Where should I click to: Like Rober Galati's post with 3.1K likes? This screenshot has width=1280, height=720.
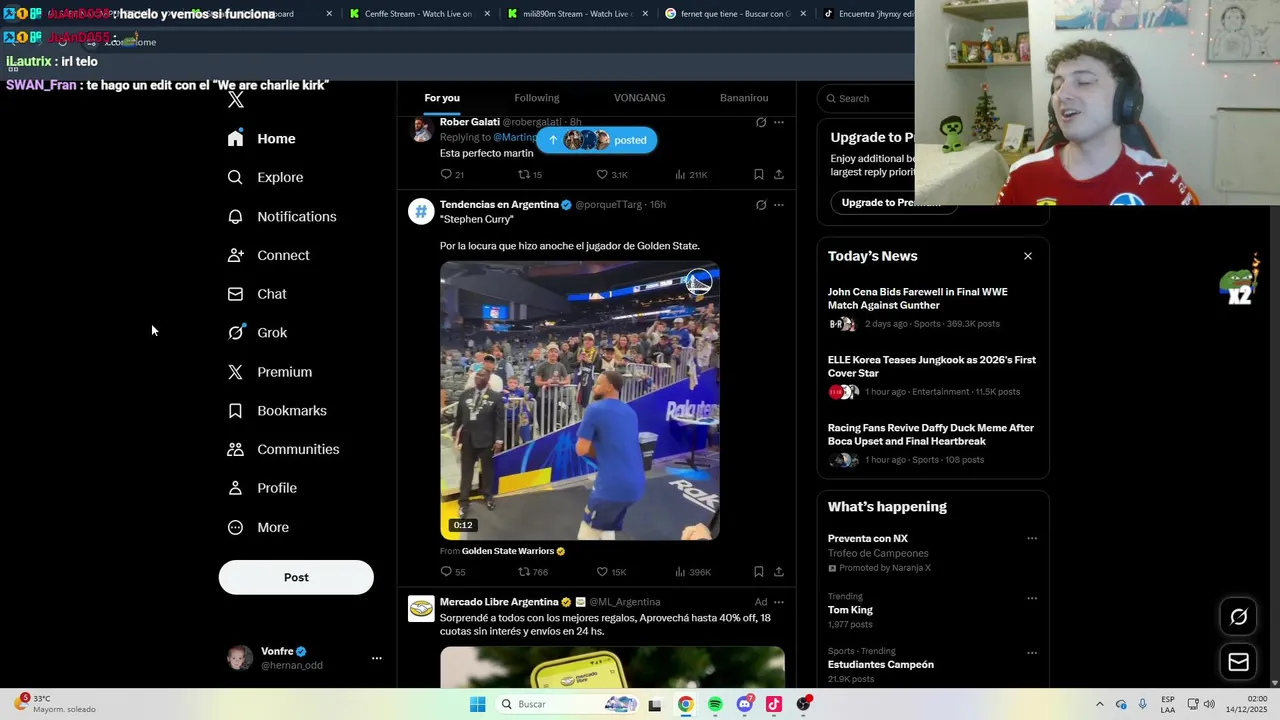coord(611,175)
